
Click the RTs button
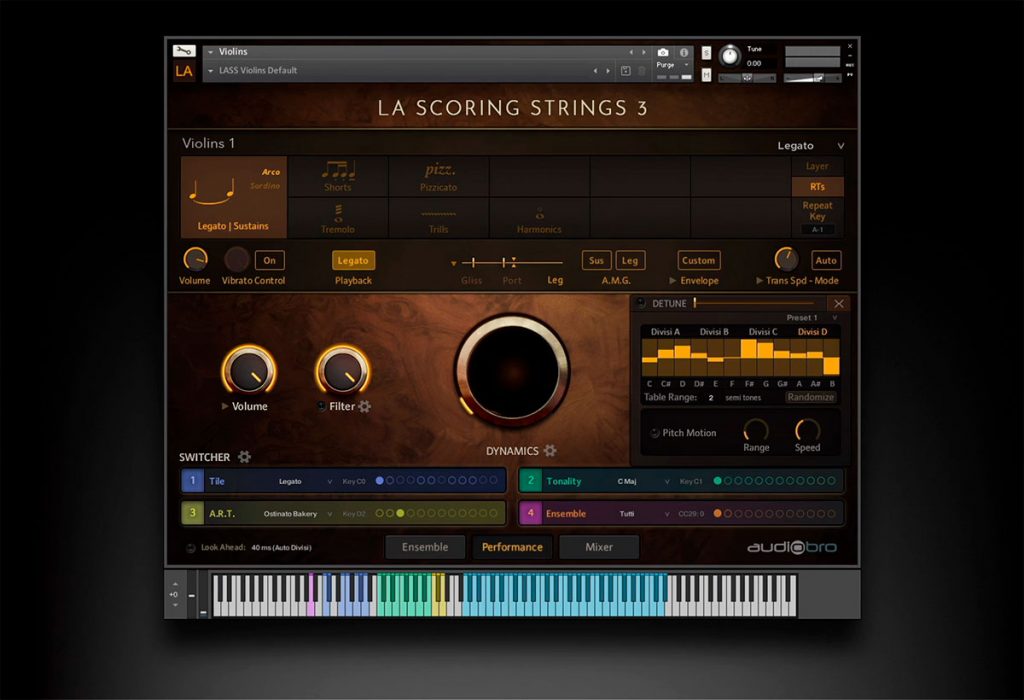[x=817, y=187]
